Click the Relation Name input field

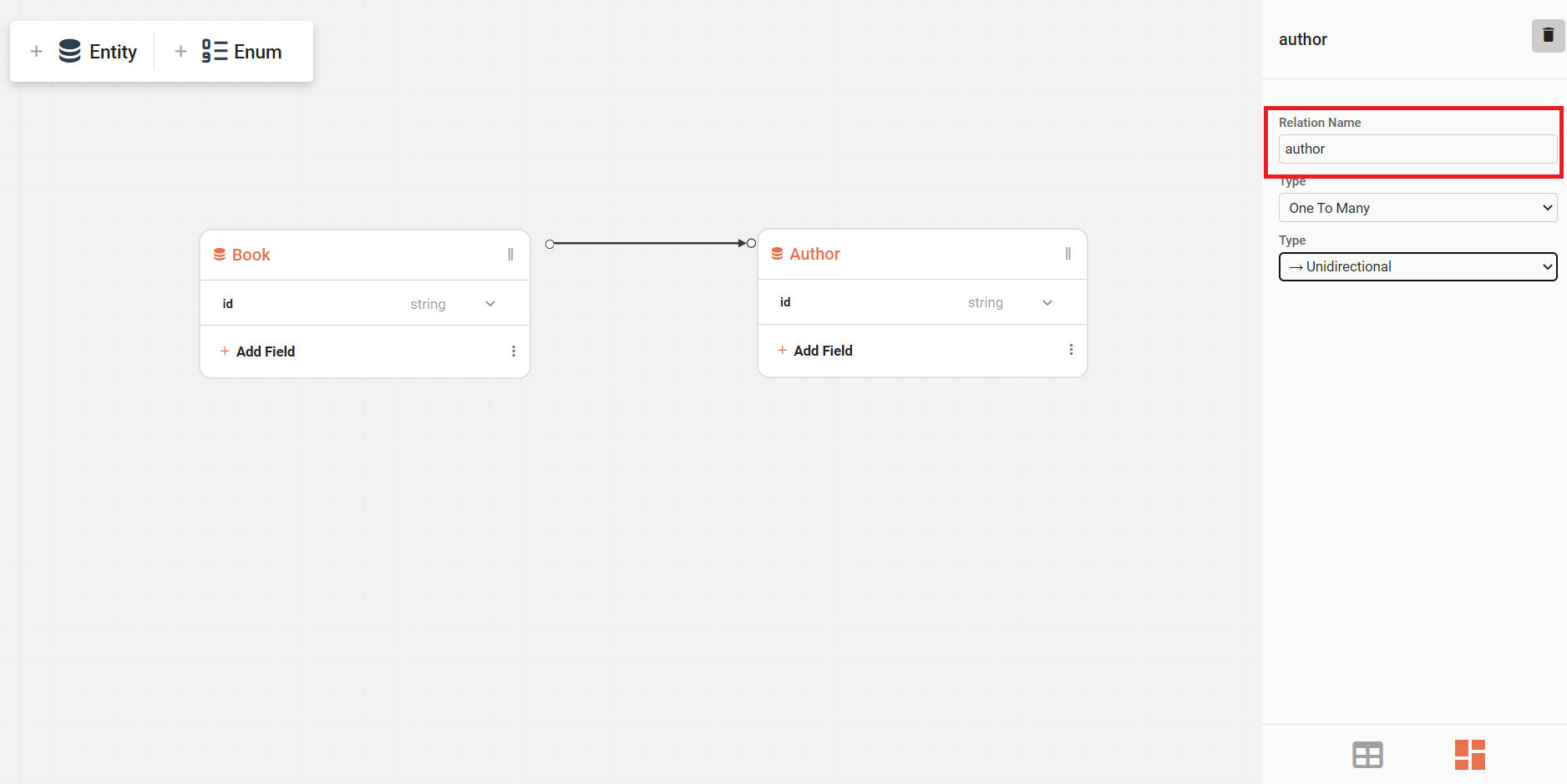click(1417, 149)
